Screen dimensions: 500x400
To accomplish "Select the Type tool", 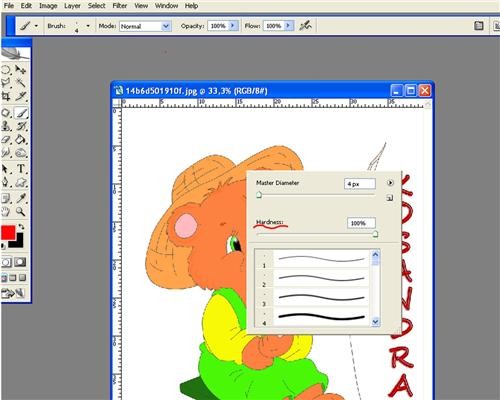I will tap(21, 169).
